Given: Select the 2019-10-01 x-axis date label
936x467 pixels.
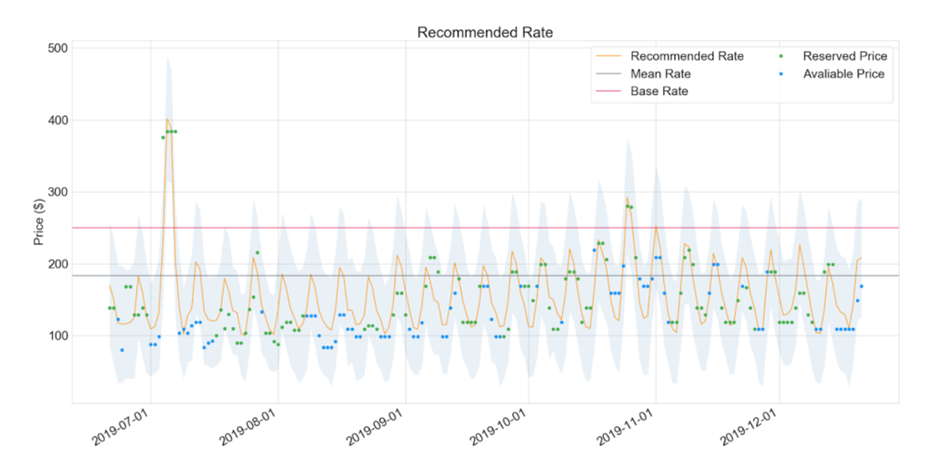Looking at the screenshot, I should pyautogui.click(x=499, y=427).
